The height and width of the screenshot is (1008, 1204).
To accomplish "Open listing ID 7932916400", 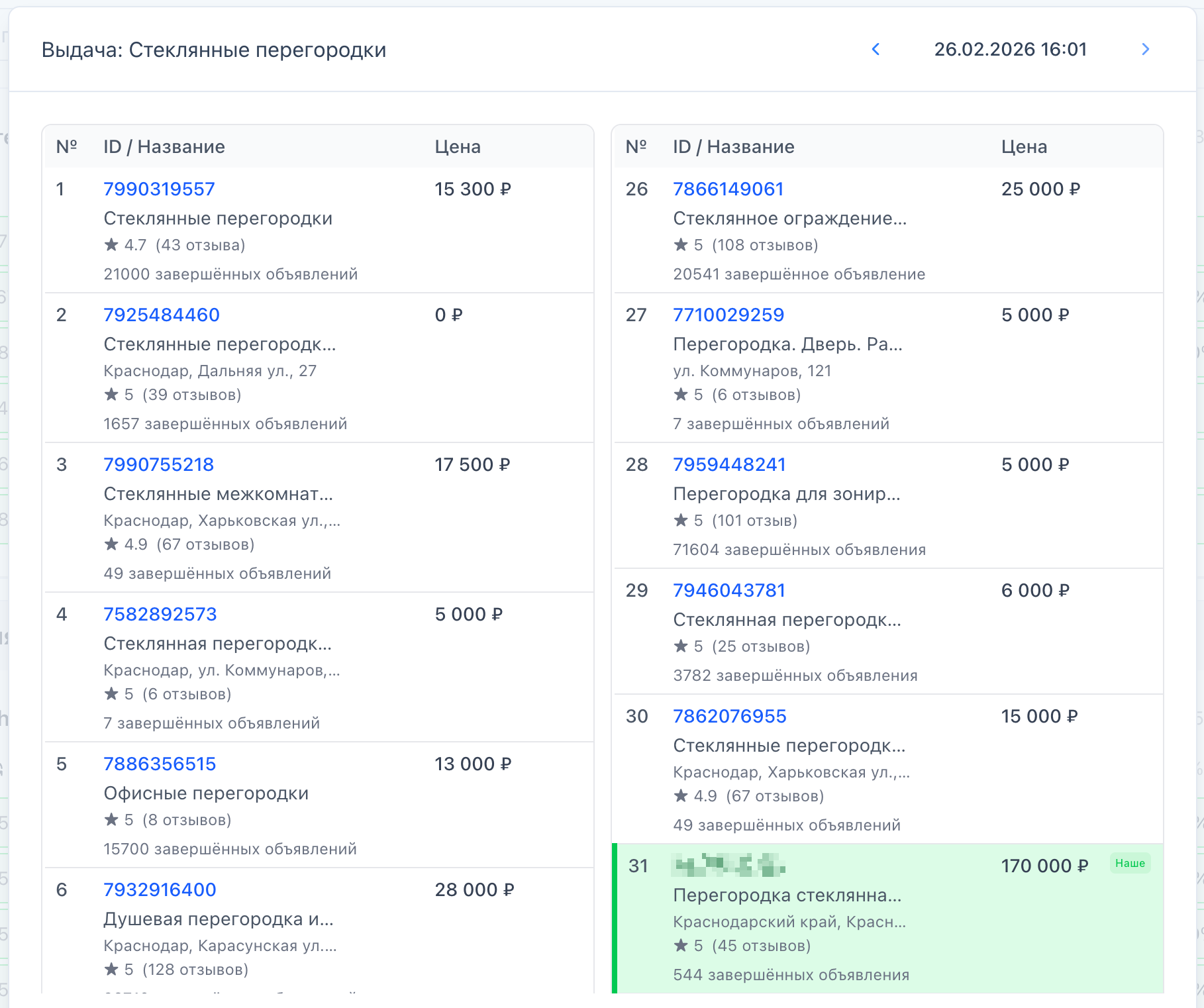I will (160, 890).
